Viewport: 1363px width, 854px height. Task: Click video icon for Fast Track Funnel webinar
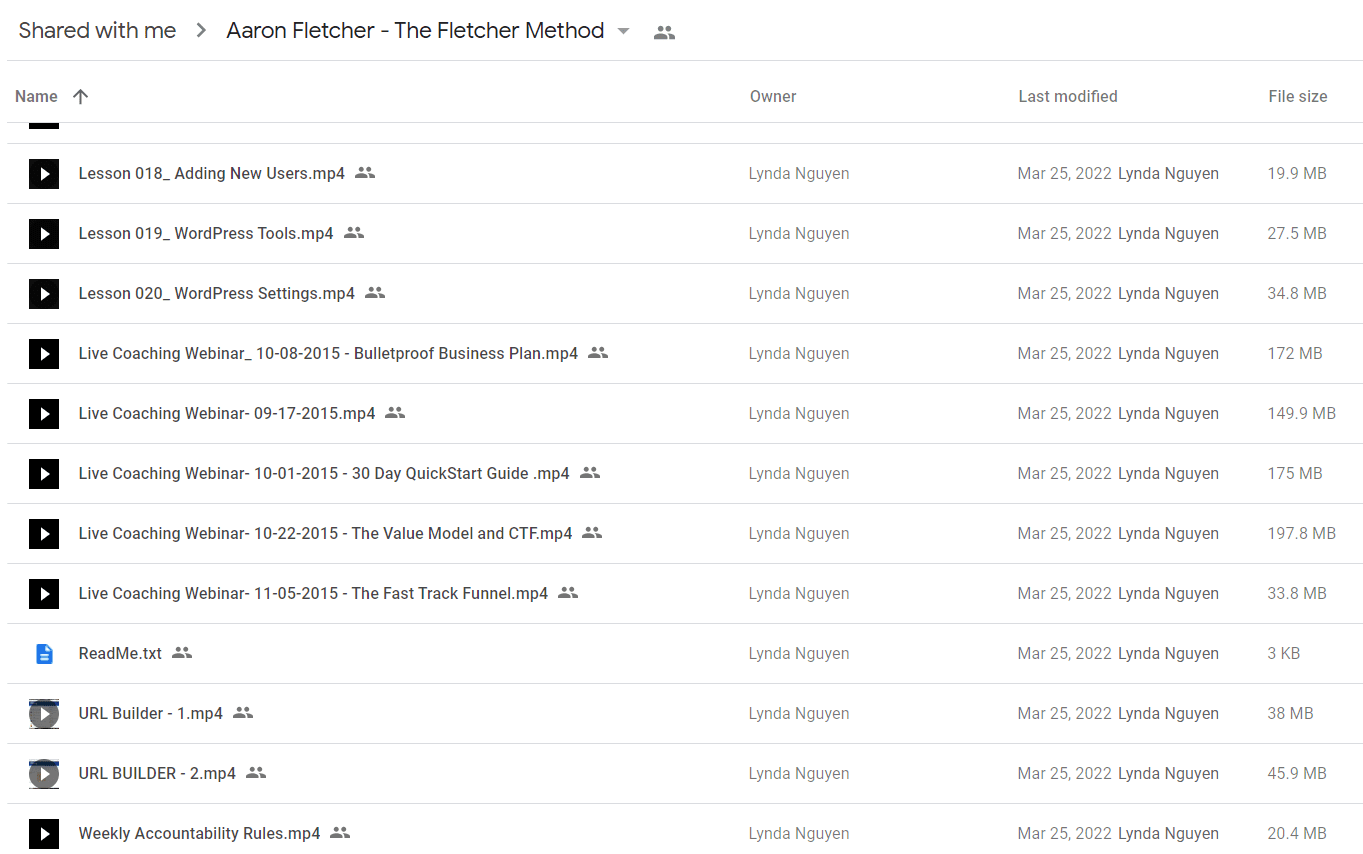pos(44,594)
